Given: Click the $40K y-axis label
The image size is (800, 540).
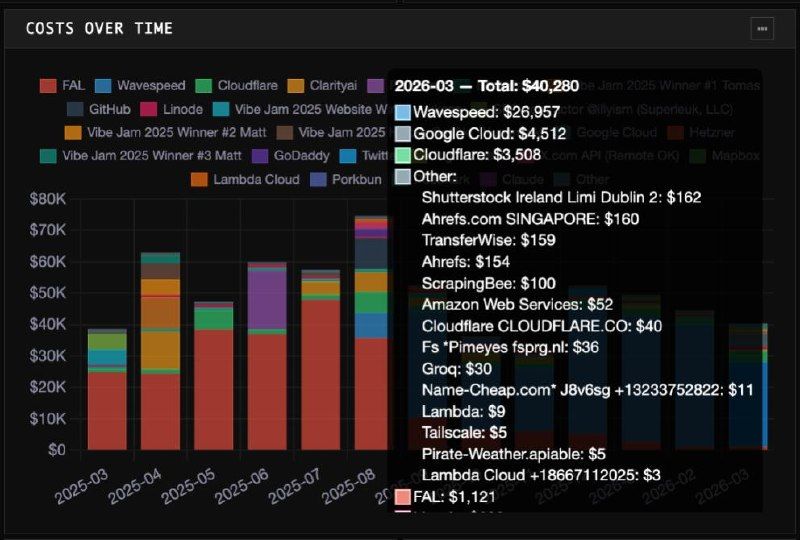Looking at the screenshot, I should point(47,324).
